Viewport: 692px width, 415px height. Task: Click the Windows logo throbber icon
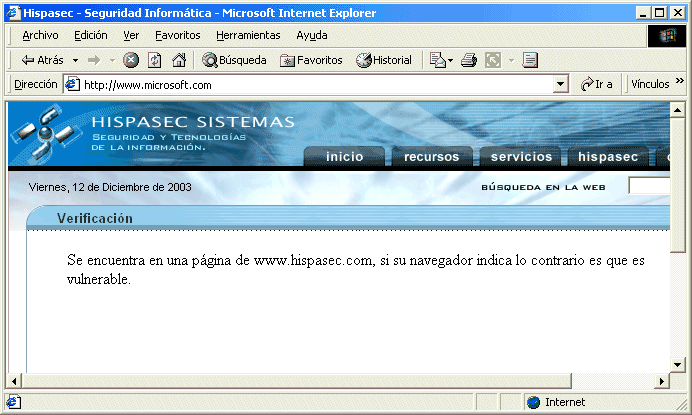[667, 36]
